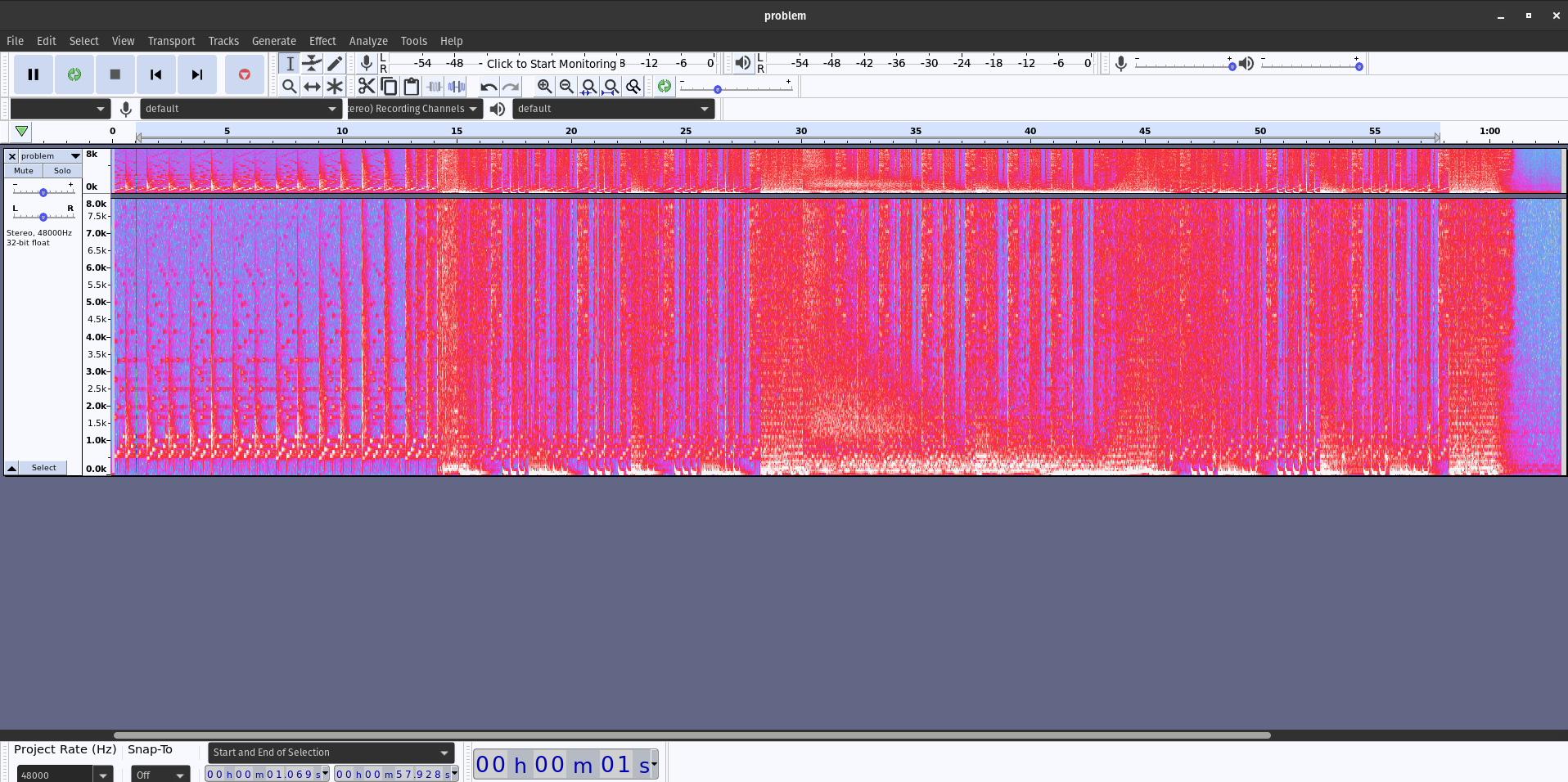Screen dimensions: 1568x782
Task: Select the Envelope tool
Action: pyautogui.click(x=312, y=63)
